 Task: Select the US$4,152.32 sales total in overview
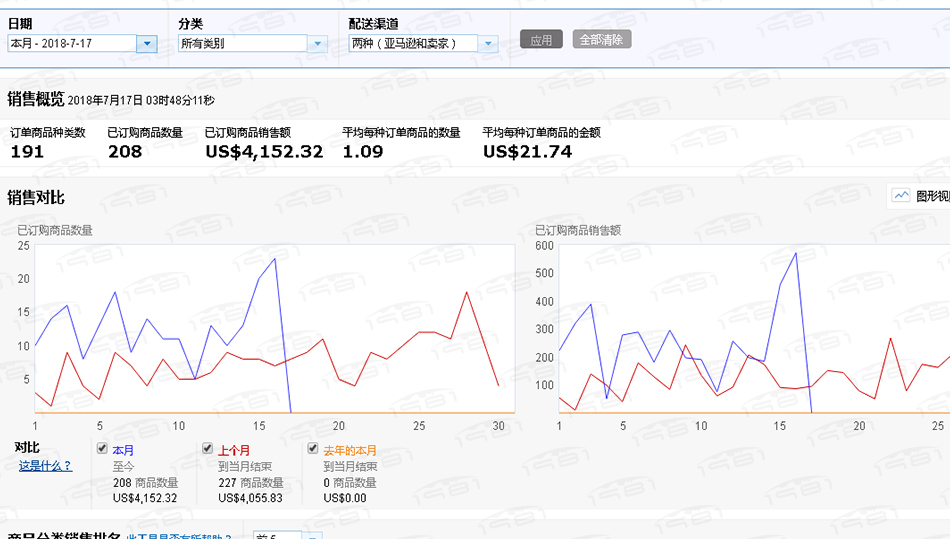(264, 152)
